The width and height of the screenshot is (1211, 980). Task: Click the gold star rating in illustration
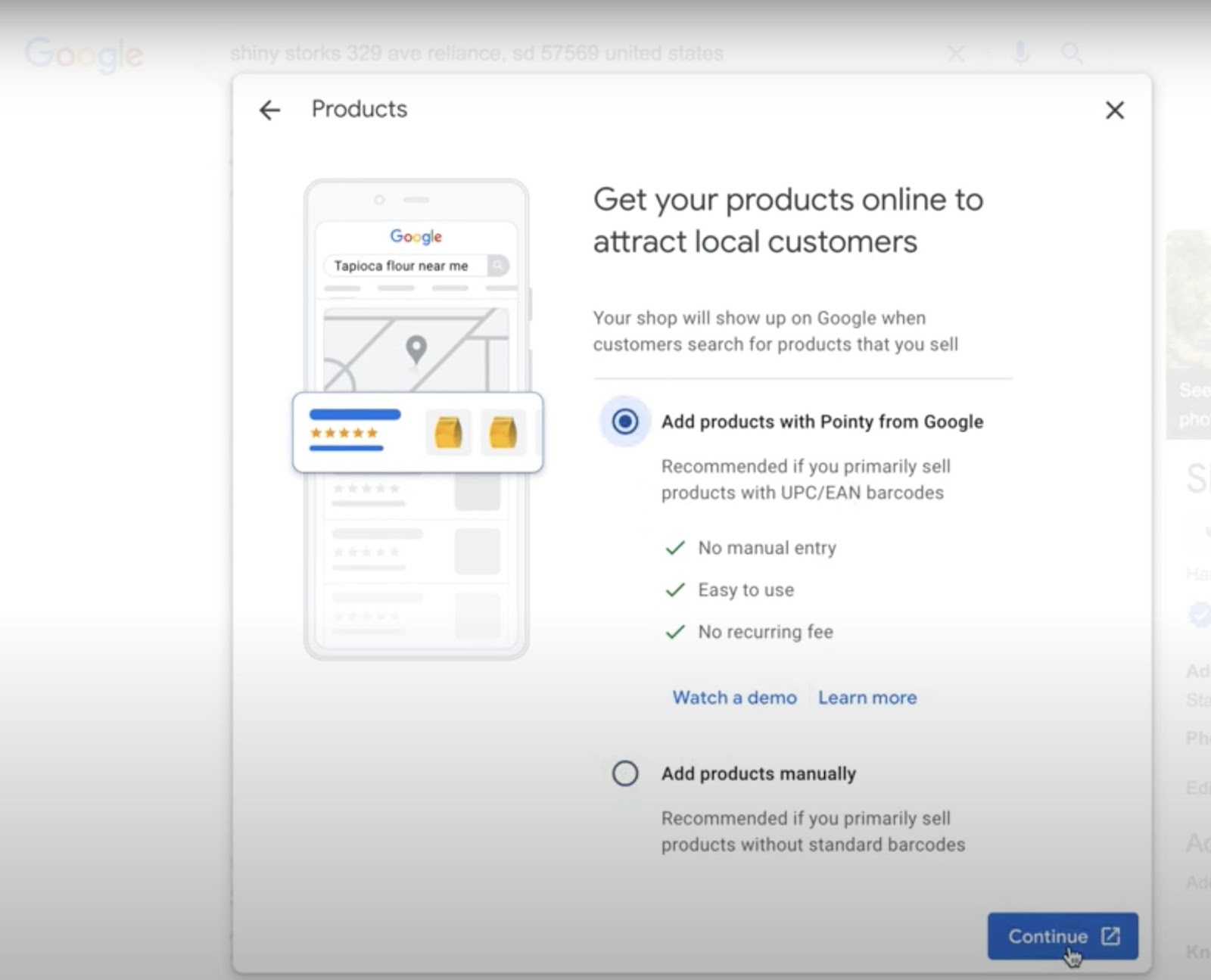tap(344, 433)
